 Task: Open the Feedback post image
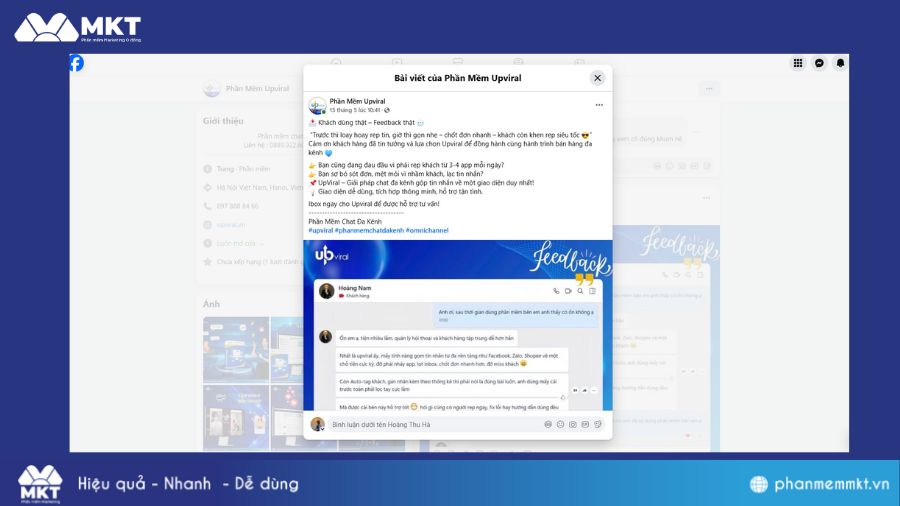tap(458, 325)
